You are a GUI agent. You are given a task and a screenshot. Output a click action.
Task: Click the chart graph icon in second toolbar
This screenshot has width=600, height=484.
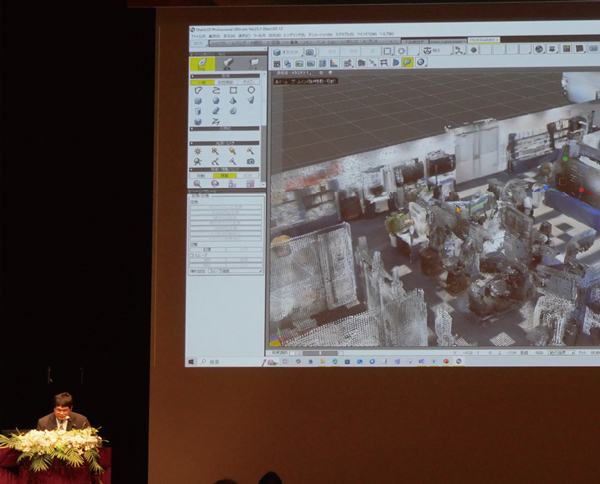[334, 64]
